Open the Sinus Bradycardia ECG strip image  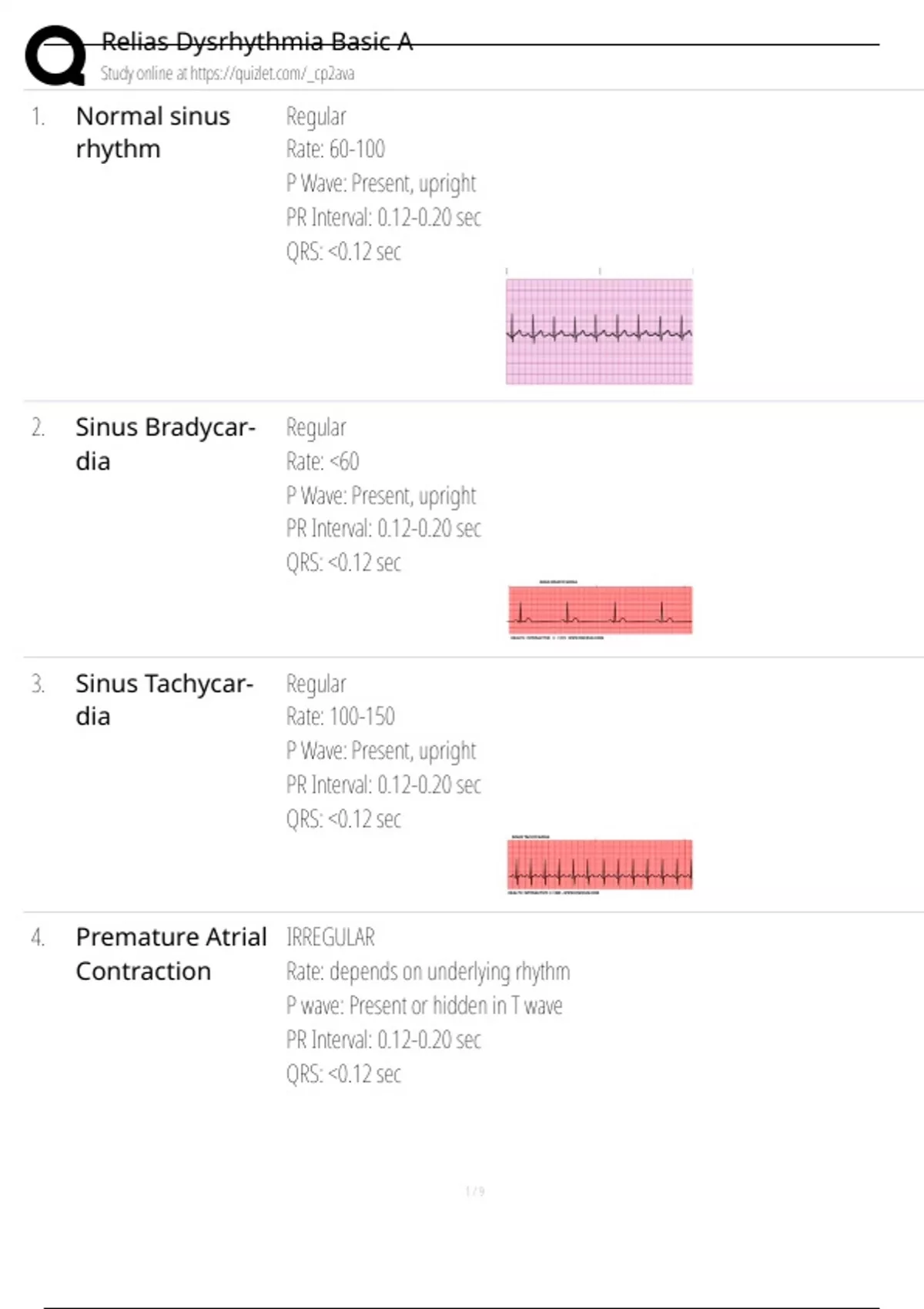(x=600, y=610)
